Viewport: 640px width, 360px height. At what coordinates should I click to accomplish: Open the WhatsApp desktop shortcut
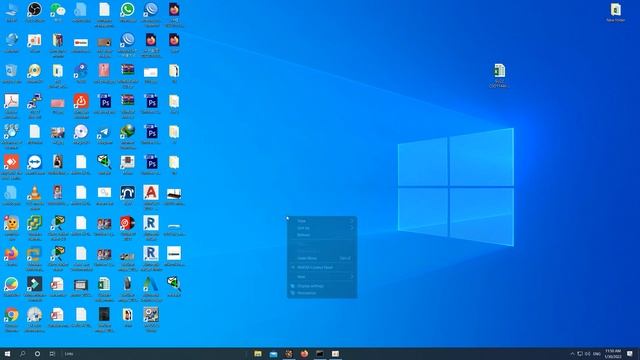coord(127,9)
